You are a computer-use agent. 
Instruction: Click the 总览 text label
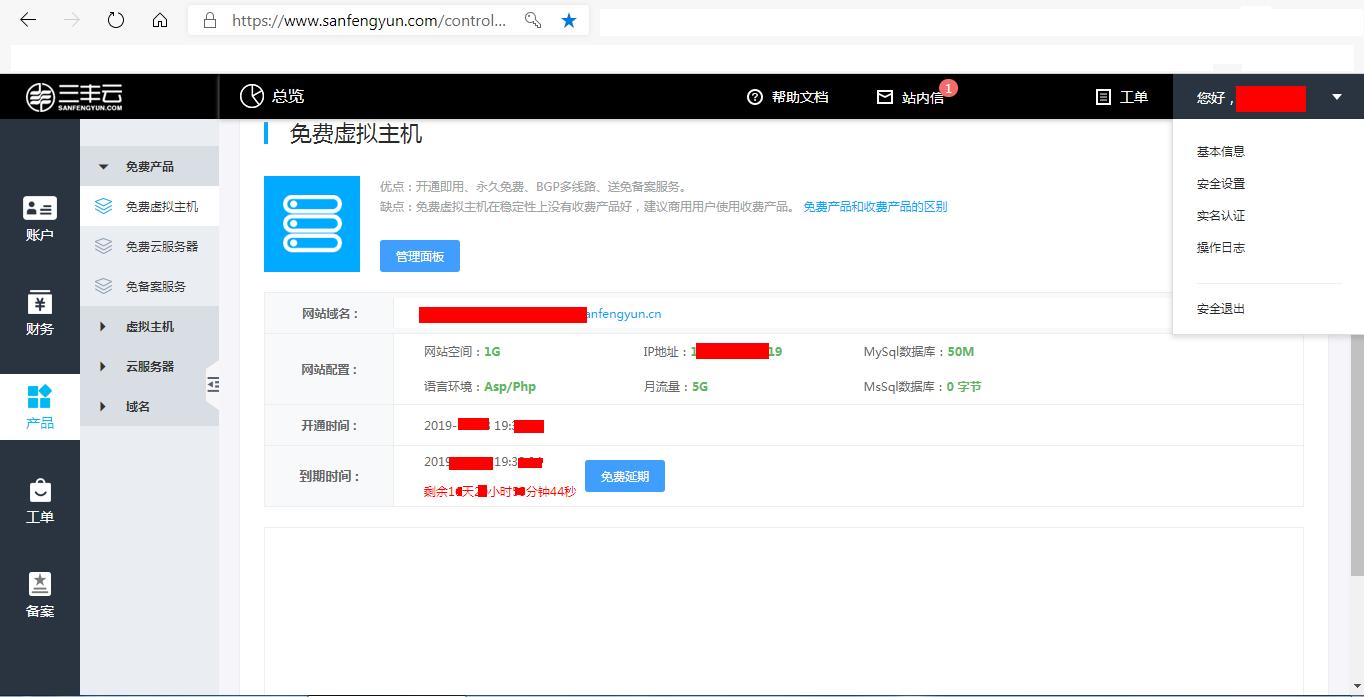[288, 96]
